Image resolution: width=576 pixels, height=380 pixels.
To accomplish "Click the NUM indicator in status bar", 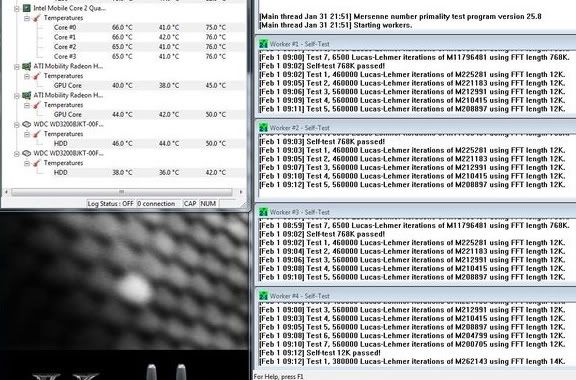I will [208, 204].
